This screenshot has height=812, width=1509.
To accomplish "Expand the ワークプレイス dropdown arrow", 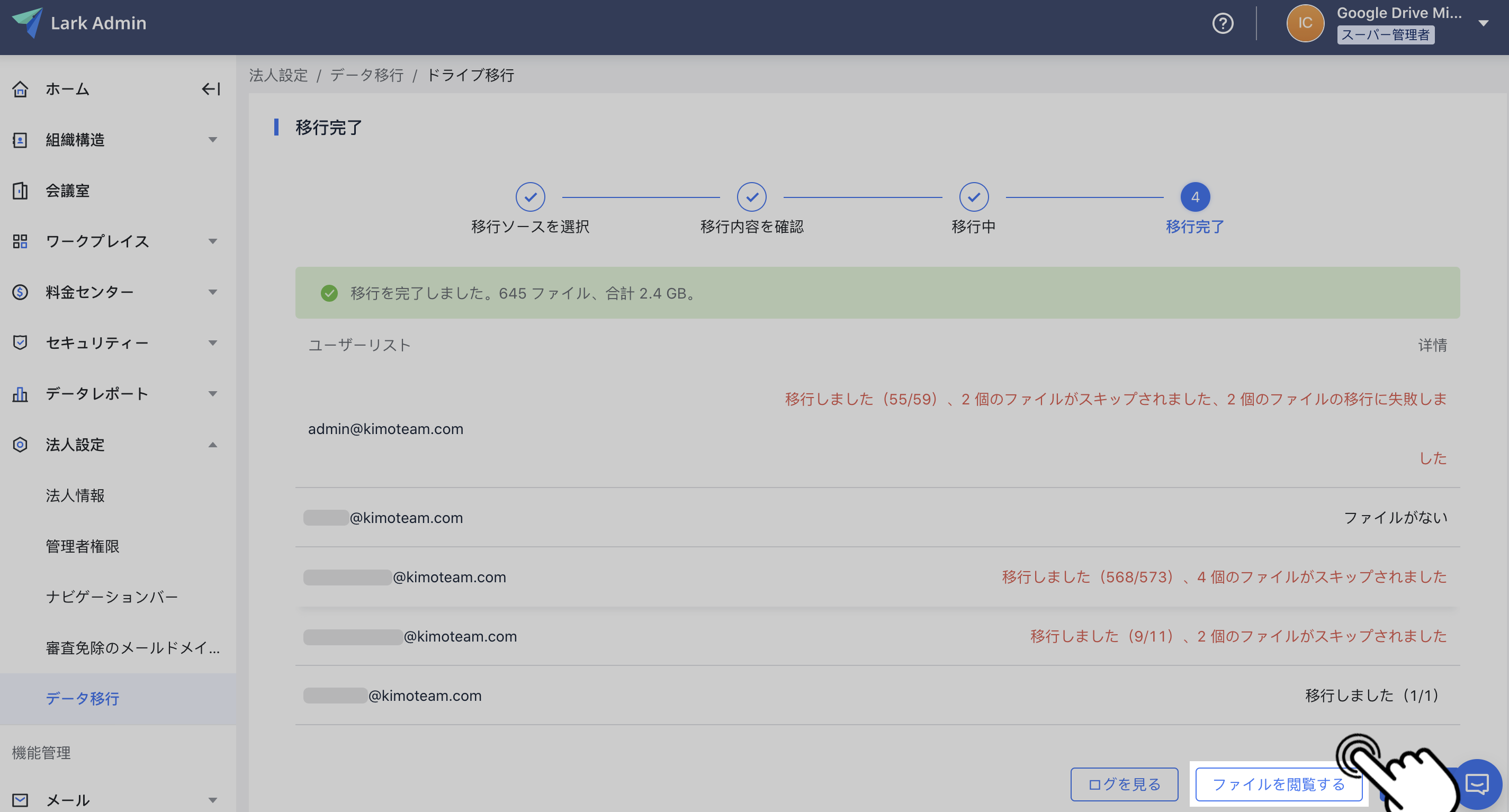I will coord(213,241).
